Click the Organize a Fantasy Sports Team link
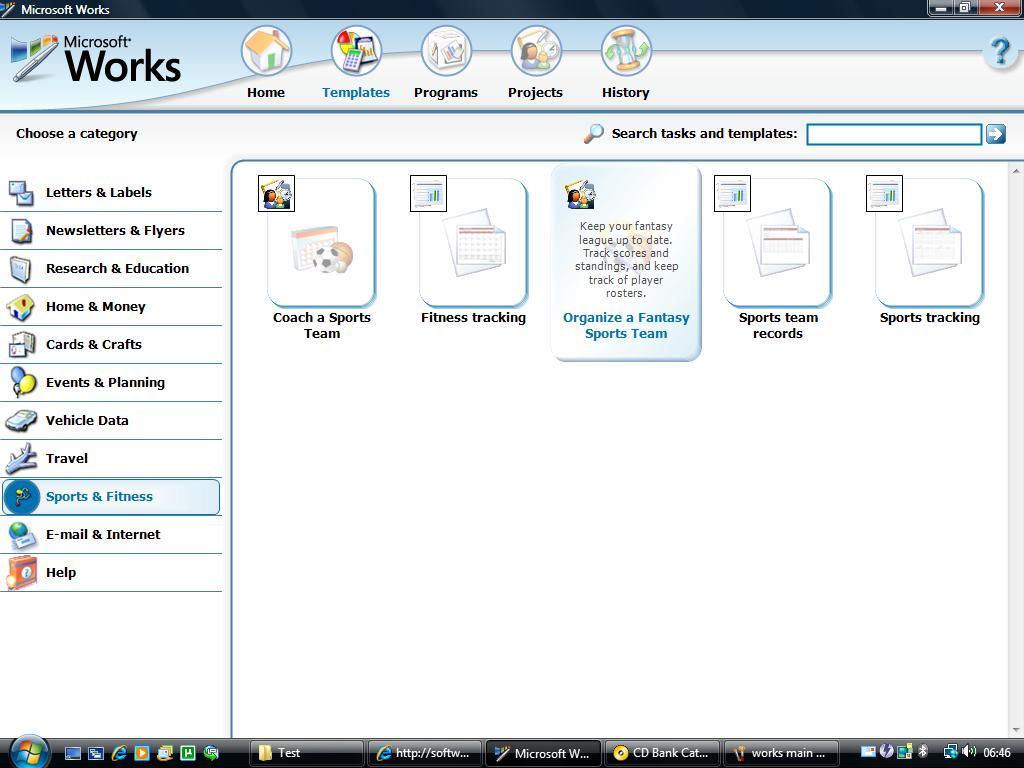Screen dimensions: 1024x768 626,325
